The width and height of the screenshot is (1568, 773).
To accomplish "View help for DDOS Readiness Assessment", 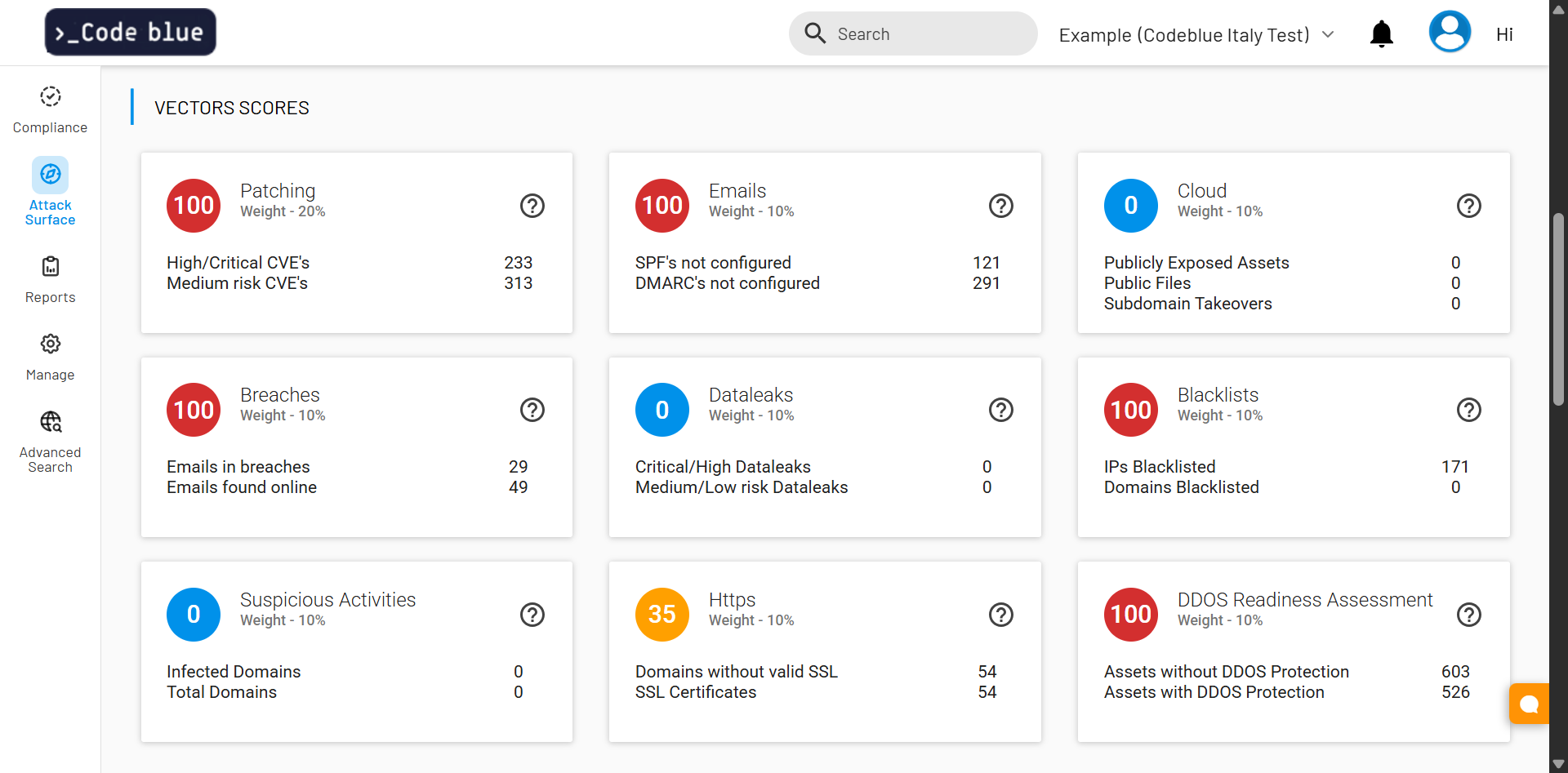I will [1468, 615].
